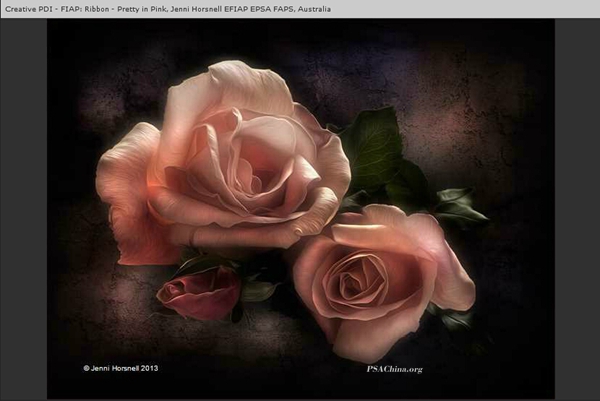600x401 pixels.
Task: Click the dark red rosebud
Action: coord(200,294)
